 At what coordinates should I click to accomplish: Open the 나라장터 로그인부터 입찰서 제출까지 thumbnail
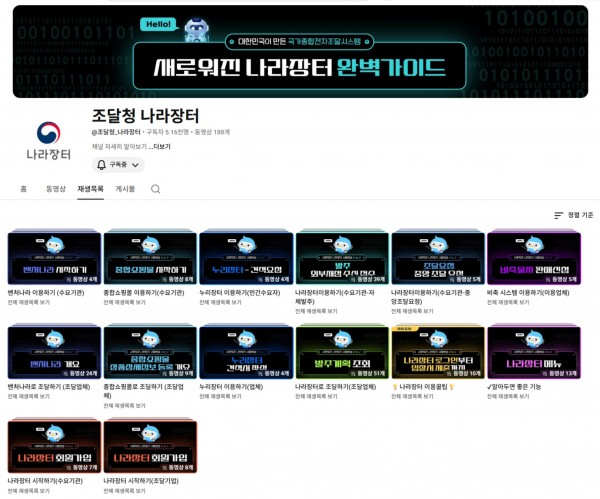click(438, 352)
